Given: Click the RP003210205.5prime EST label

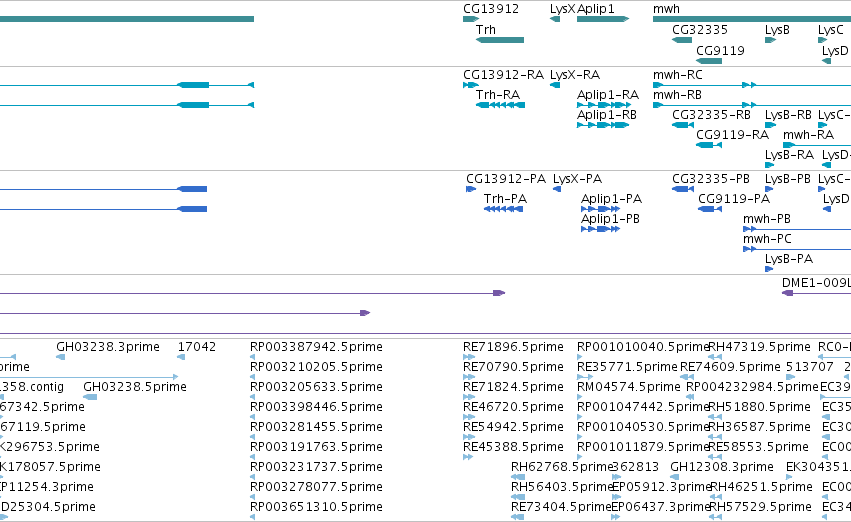Looking at the screenshot, I should (316, 367).
